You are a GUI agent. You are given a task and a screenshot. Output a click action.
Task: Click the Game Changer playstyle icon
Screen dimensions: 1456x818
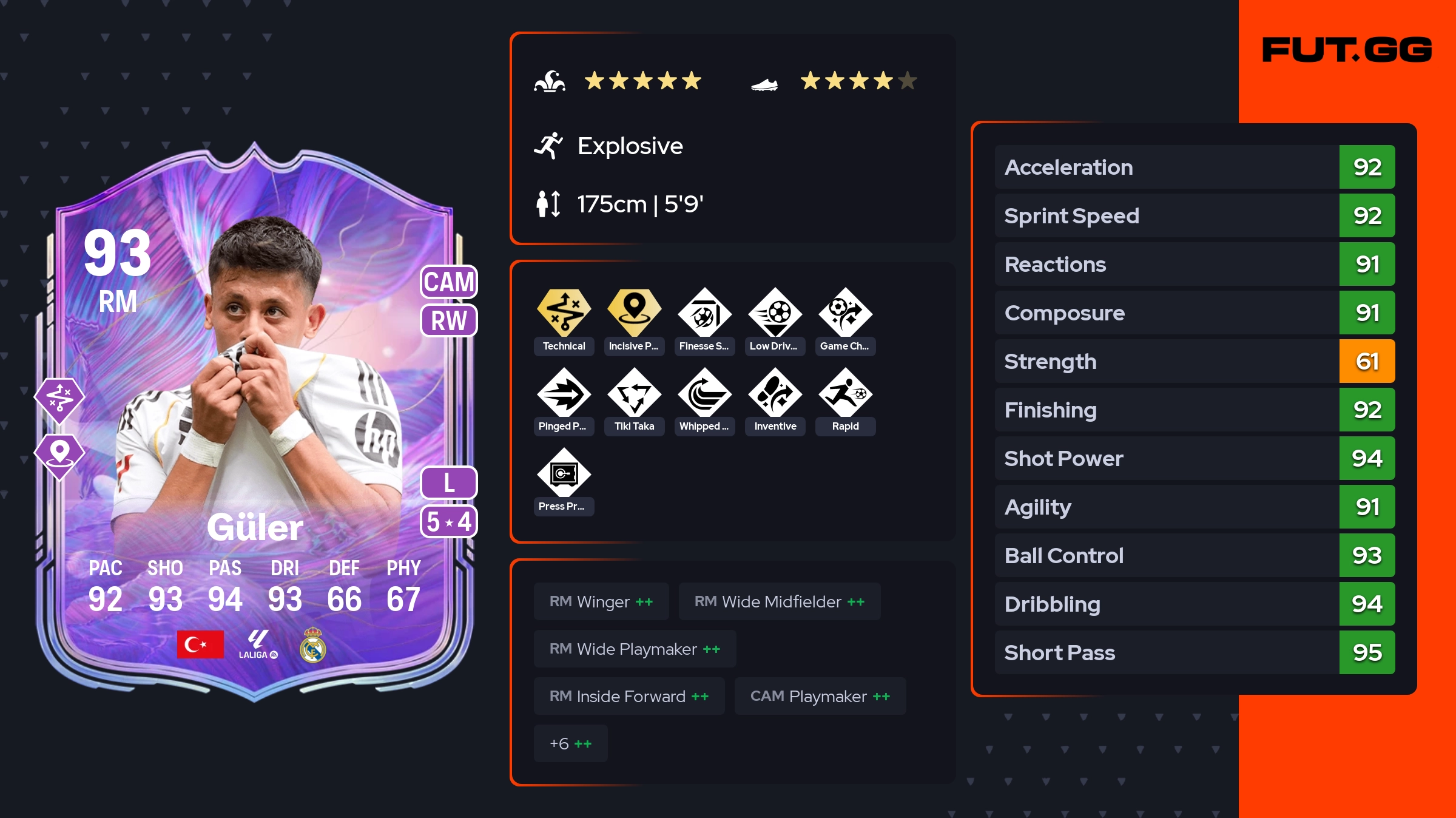tap(845, 313)
